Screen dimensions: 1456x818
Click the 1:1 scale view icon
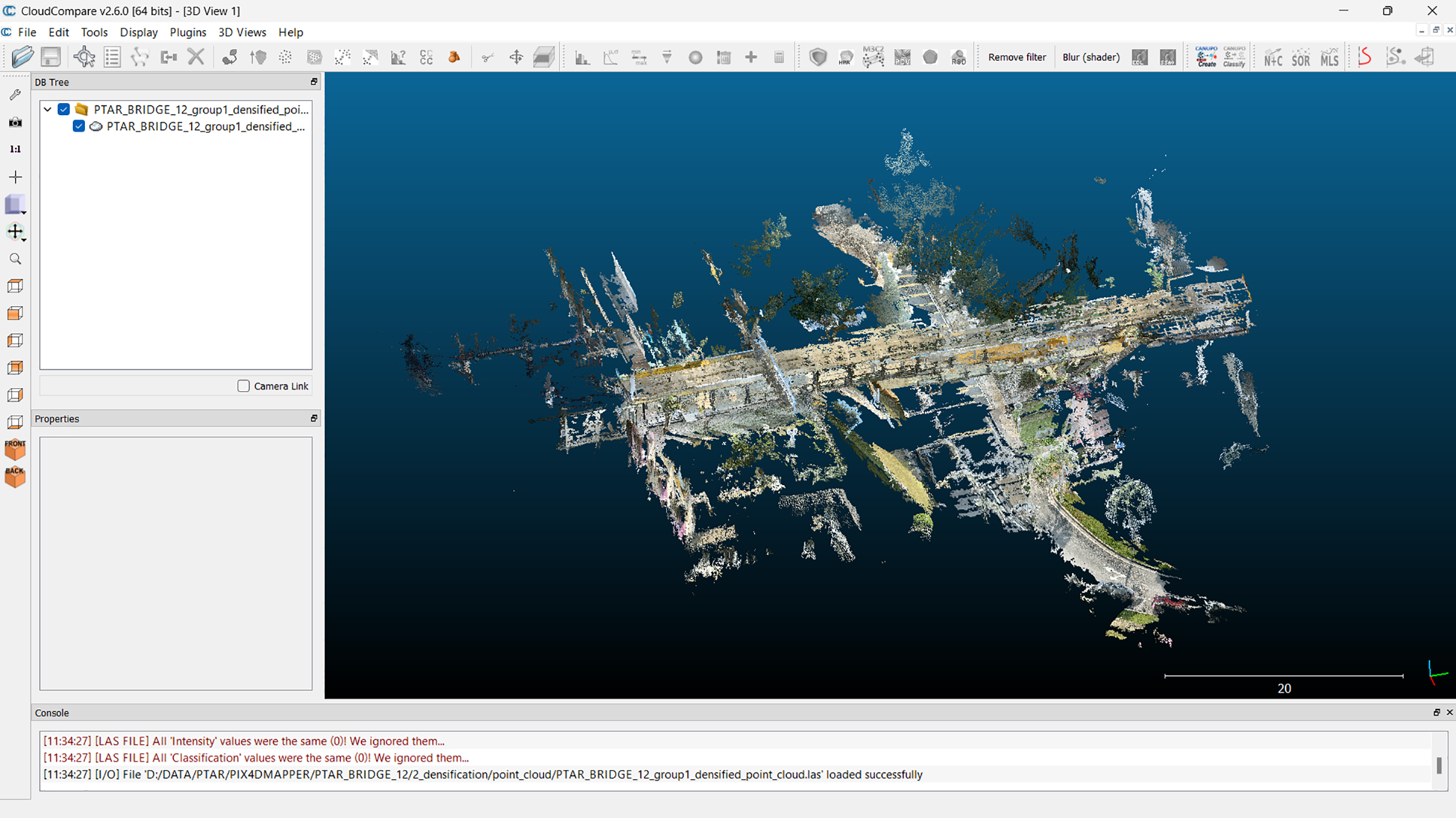(x=15, y=149)
